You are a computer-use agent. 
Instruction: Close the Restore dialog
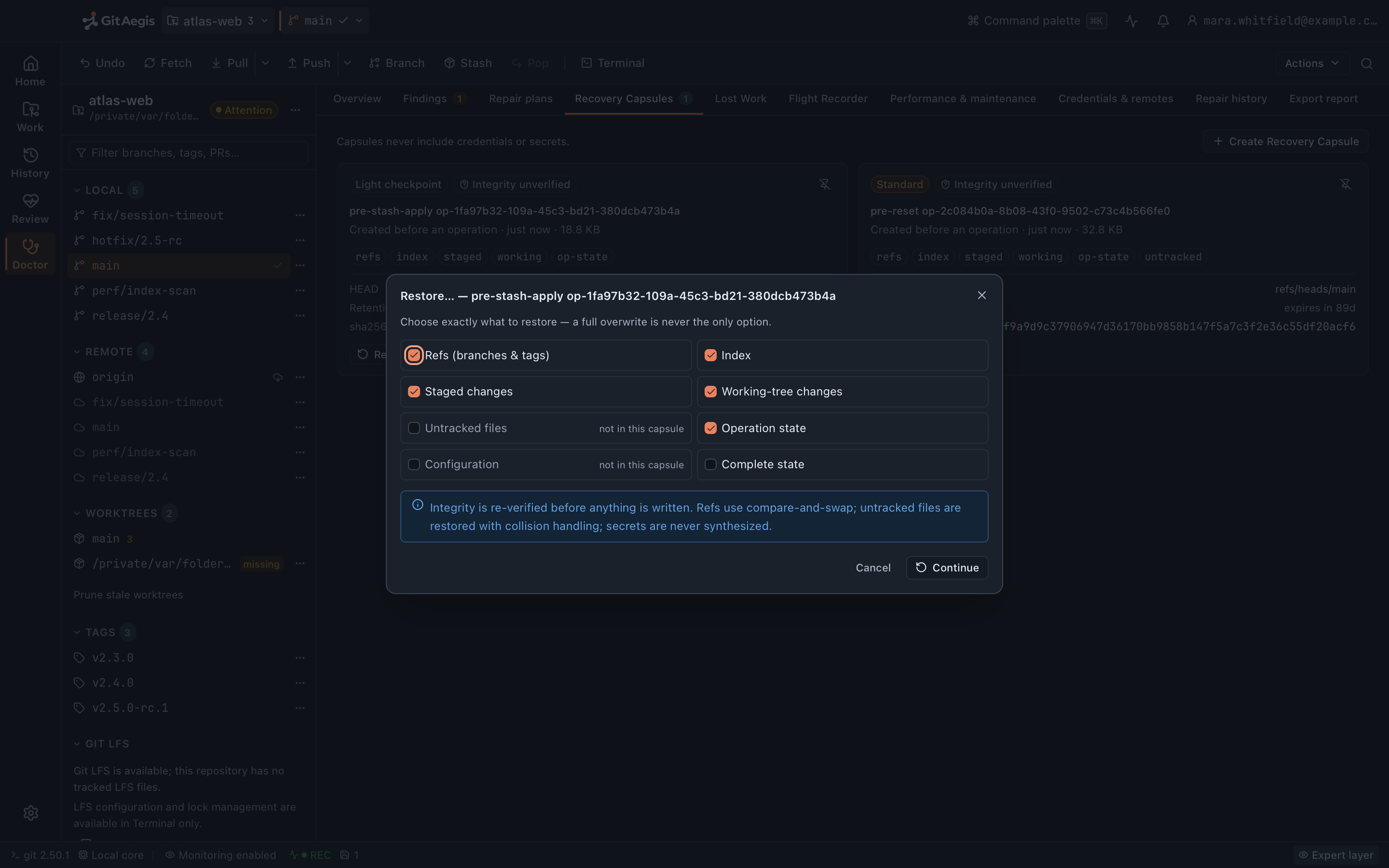[x=981, y=295]
